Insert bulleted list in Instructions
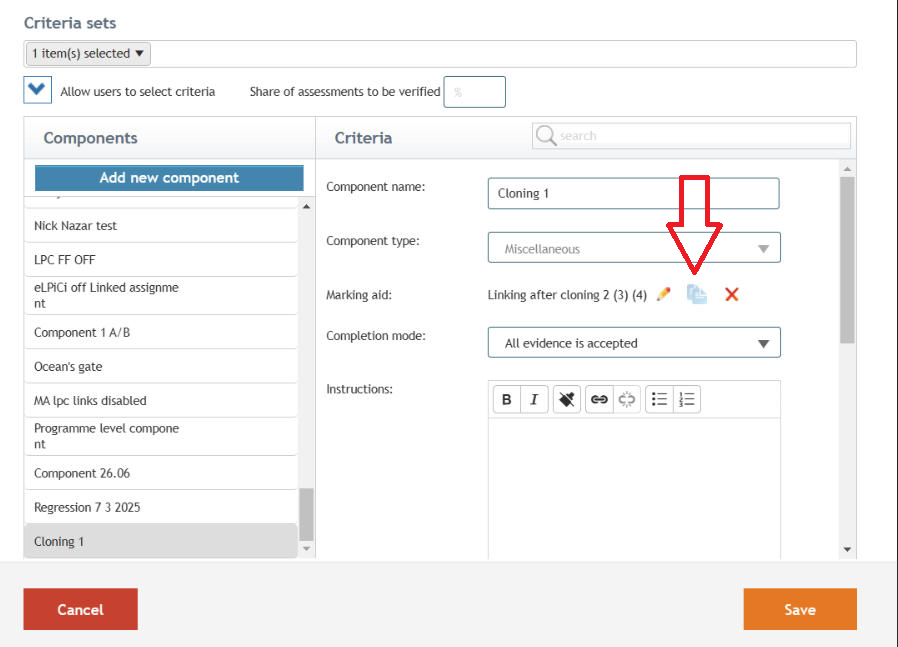Screen dimensions: 898x647 [659, 399]
